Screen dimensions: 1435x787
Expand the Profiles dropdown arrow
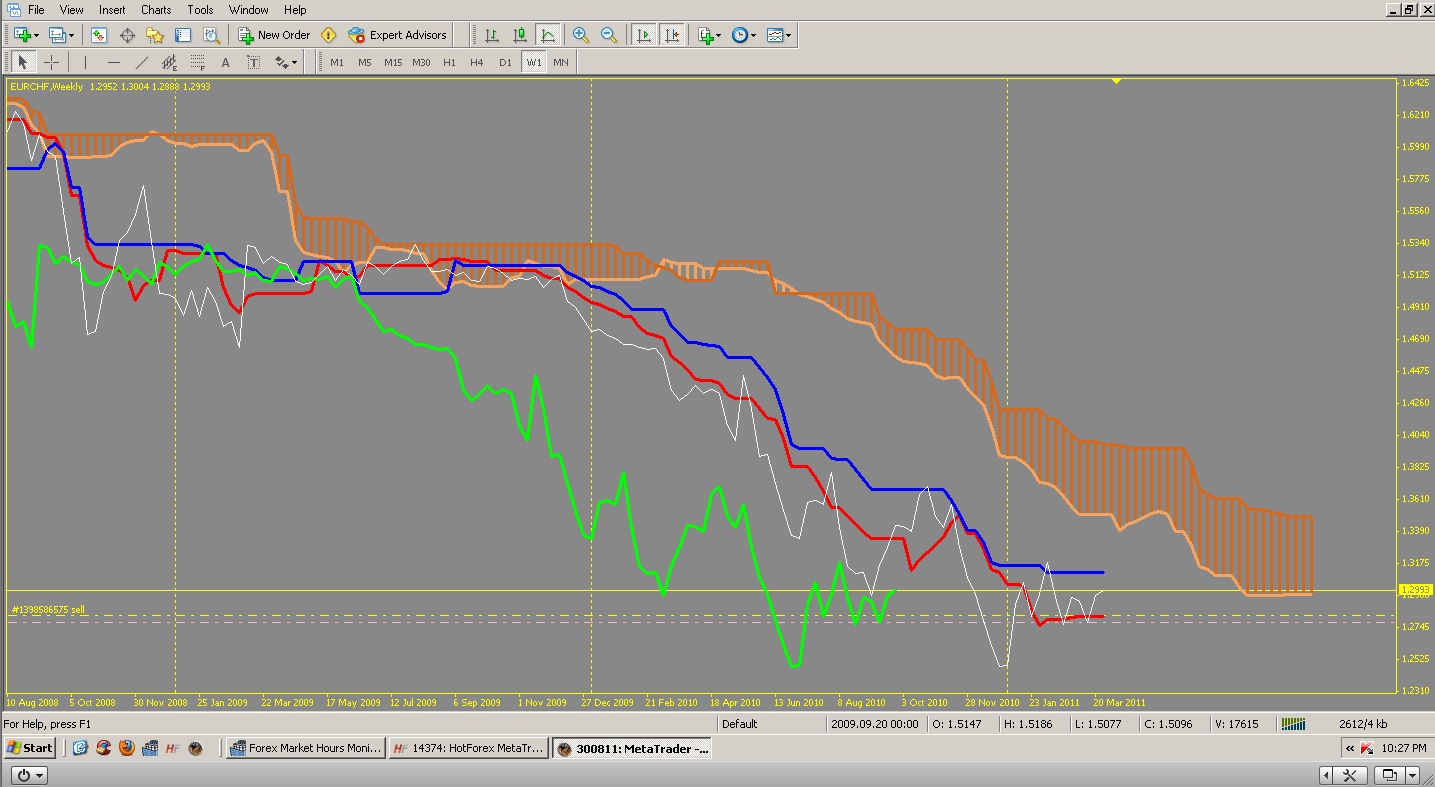click(x=71, y=35)
